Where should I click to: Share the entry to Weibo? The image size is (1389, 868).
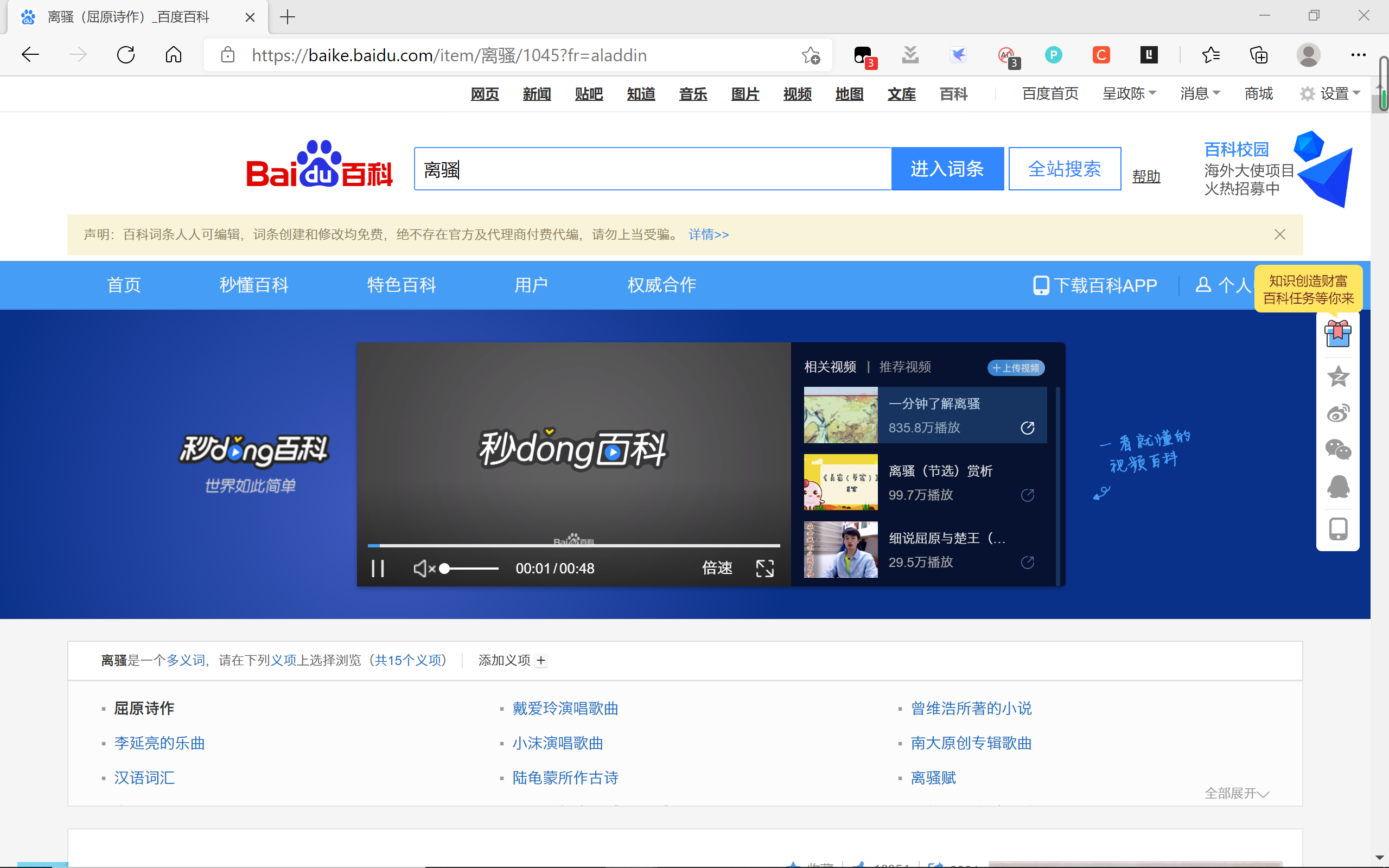pos(1339,412)
